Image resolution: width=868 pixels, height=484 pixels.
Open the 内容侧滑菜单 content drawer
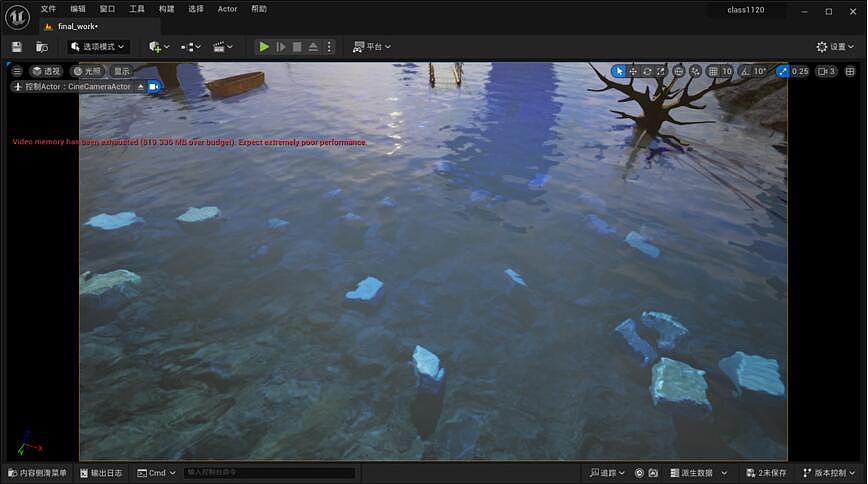[x=37, y=473]
